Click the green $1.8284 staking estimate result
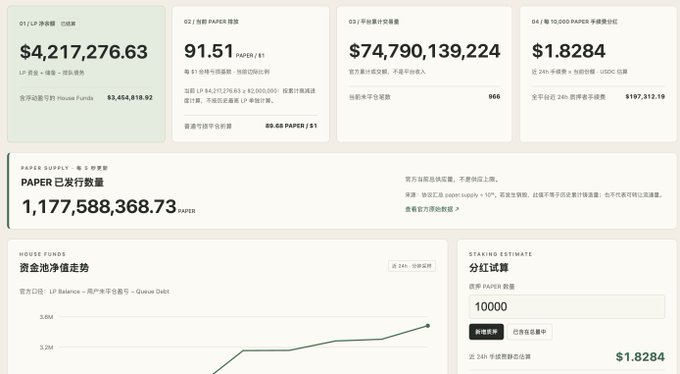 (640, 357)
